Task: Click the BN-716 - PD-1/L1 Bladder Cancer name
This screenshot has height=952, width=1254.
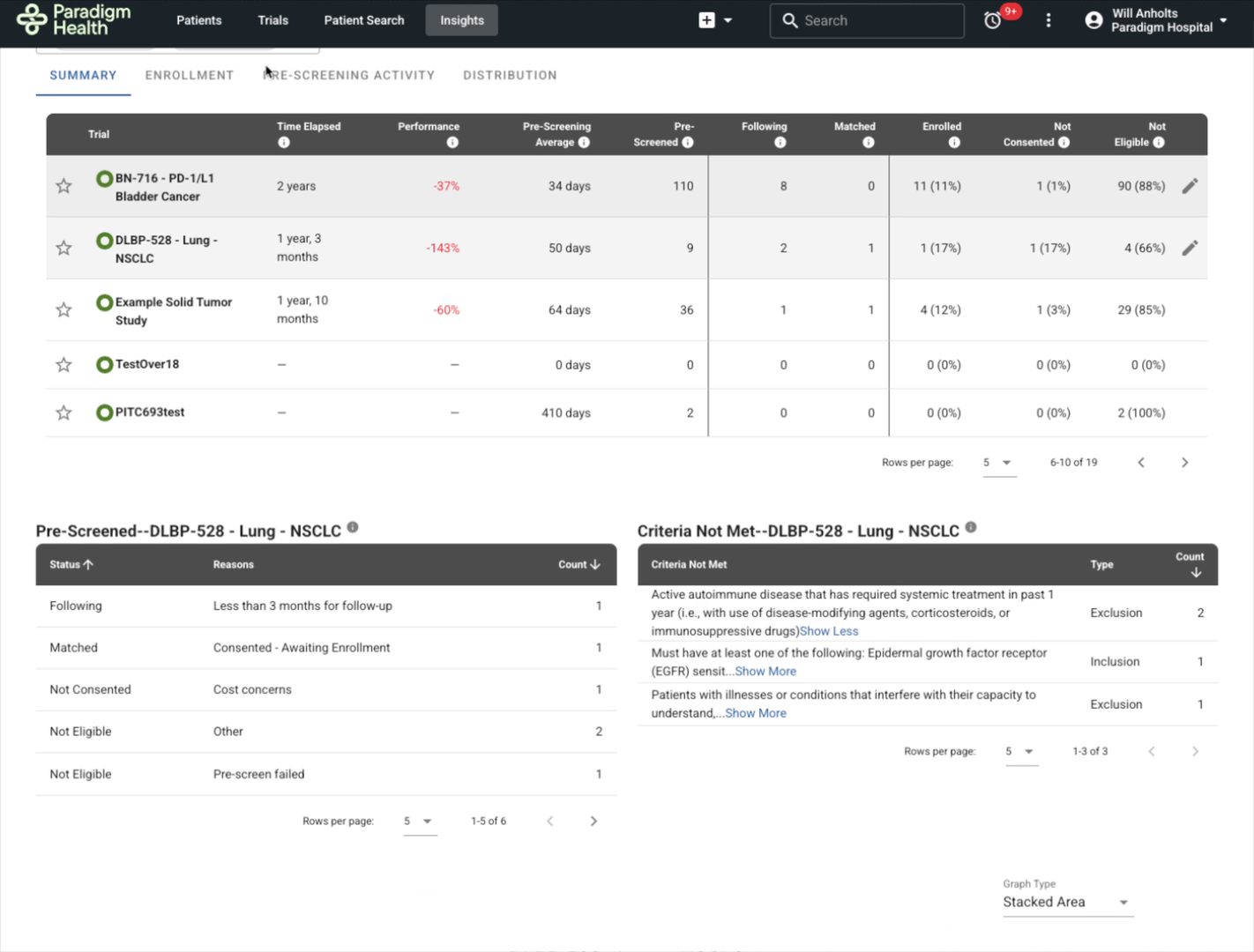Action: [164, 187]
